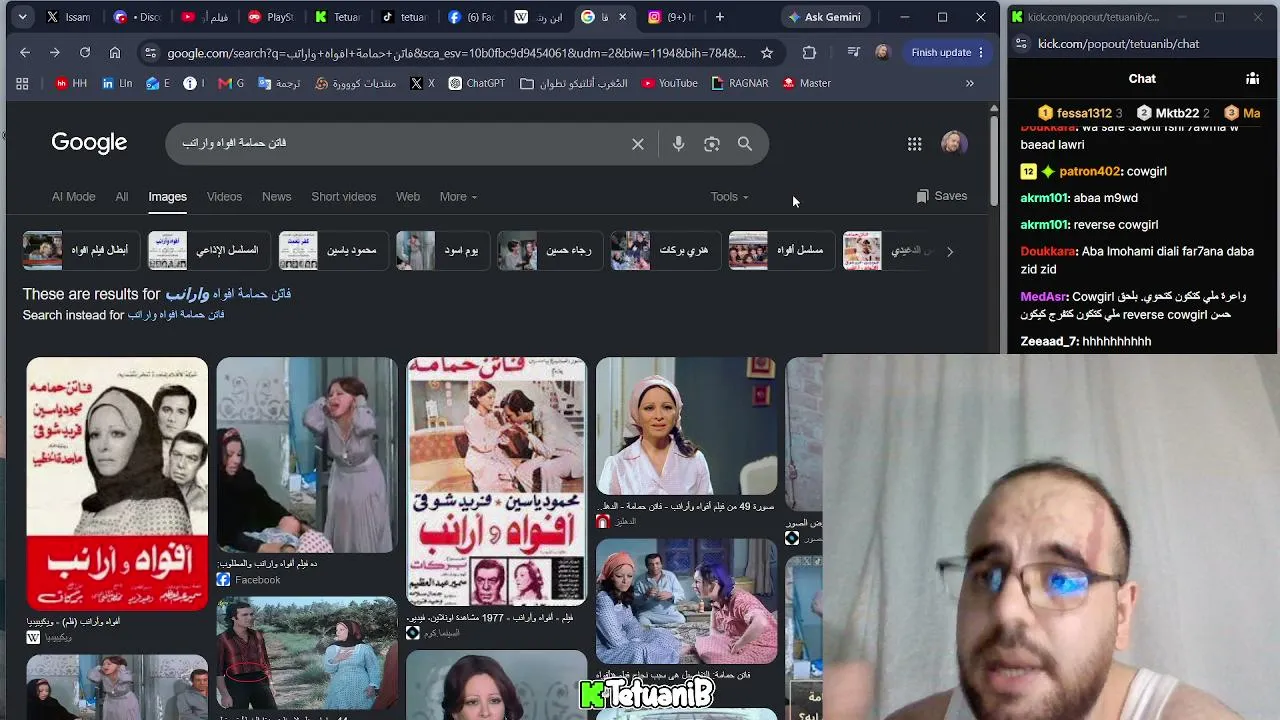Go forward in browser history
1280x720 pixels.
[x=55, y=52]
